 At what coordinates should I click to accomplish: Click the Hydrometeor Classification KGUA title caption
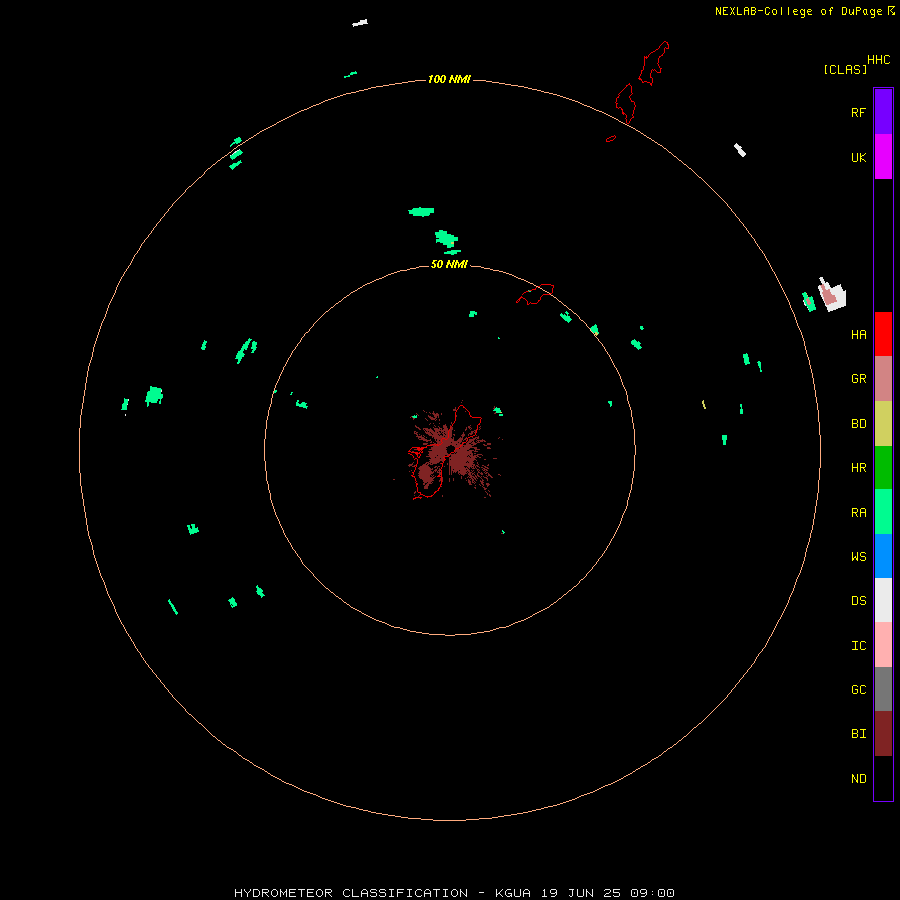click(x=454, y=893)
